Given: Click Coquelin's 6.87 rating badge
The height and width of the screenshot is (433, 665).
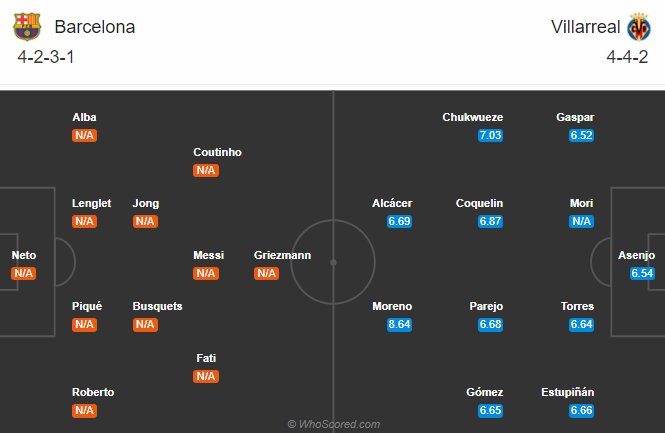Looking at the screenshot, I should click(490, 221).
